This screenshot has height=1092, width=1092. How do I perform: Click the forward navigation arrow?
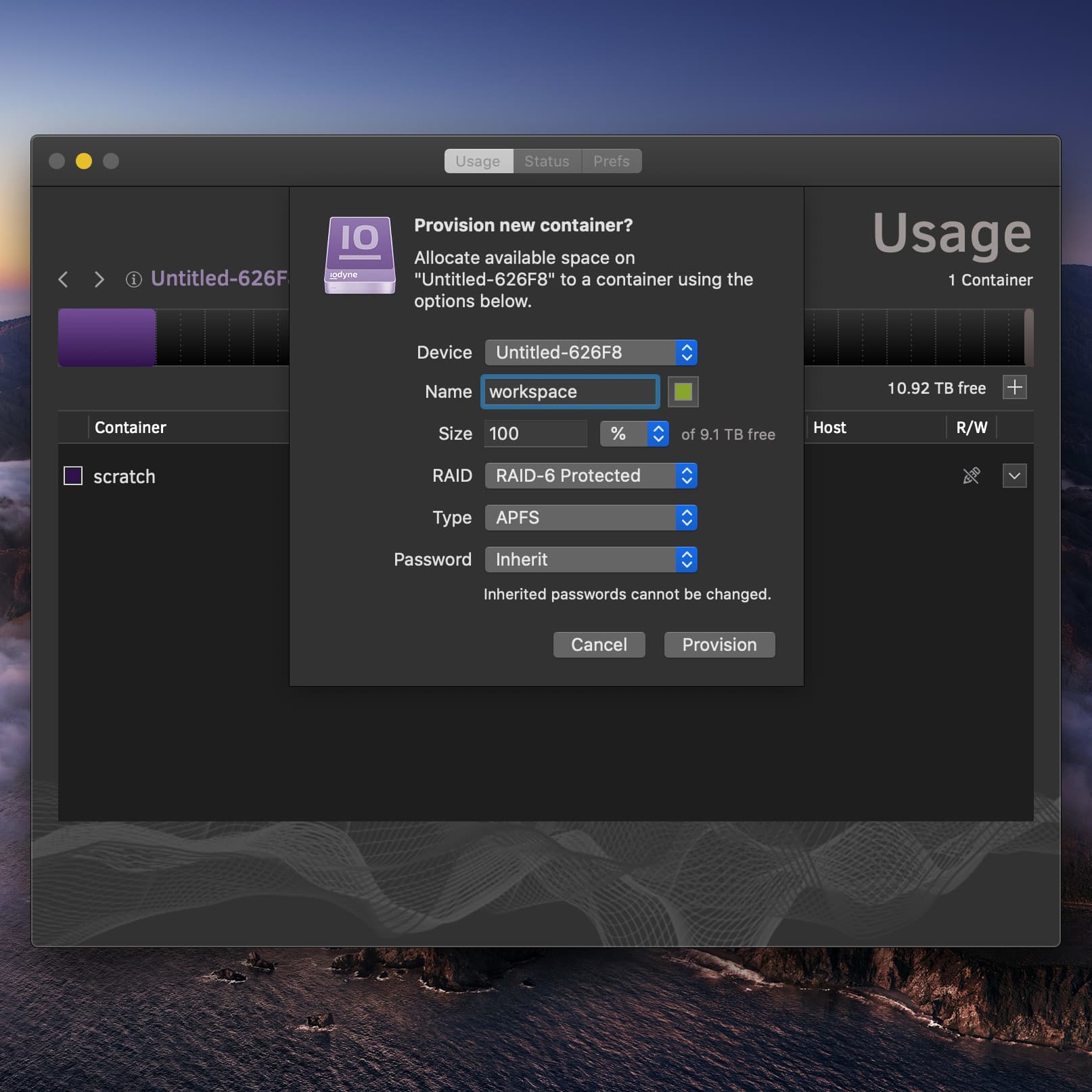point(99,279)
